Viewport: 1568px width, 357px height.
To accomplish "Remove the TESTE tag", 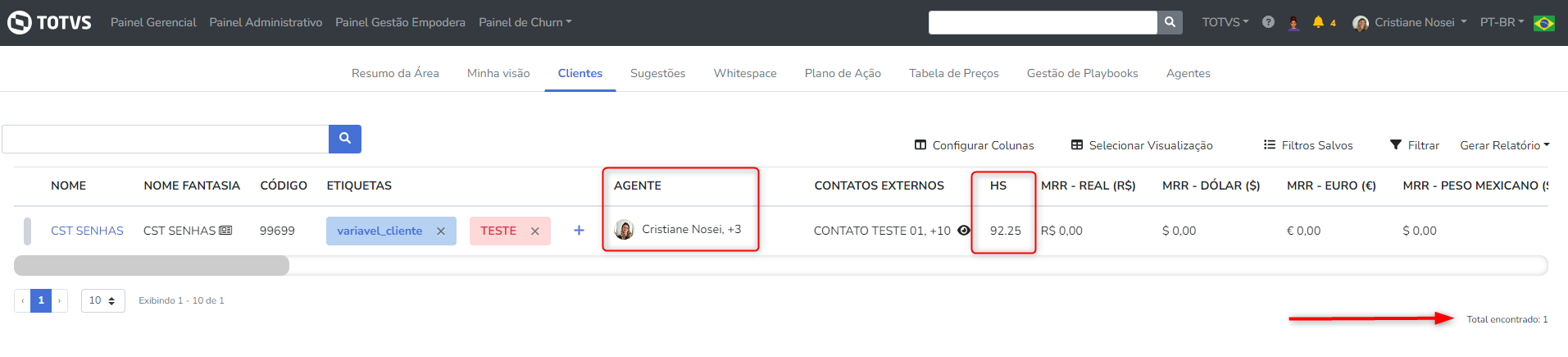I will (535, 231).
